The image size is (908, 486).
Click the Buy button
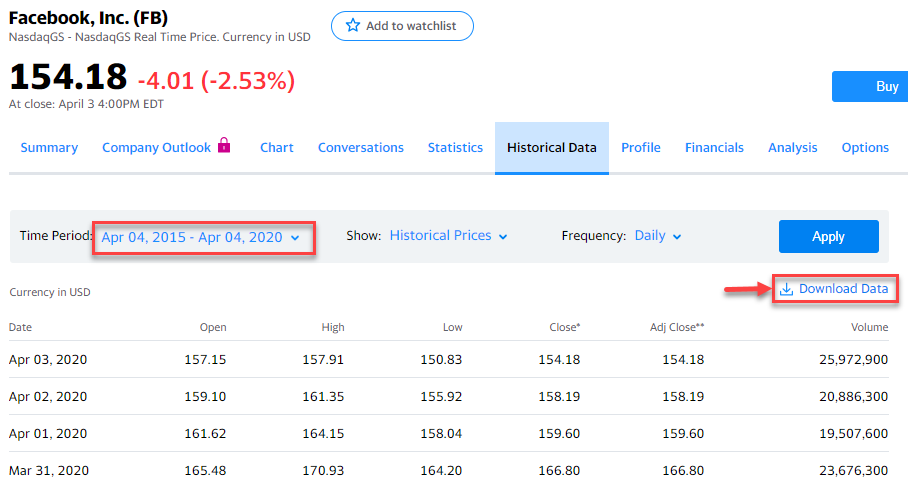click(870, 87)
